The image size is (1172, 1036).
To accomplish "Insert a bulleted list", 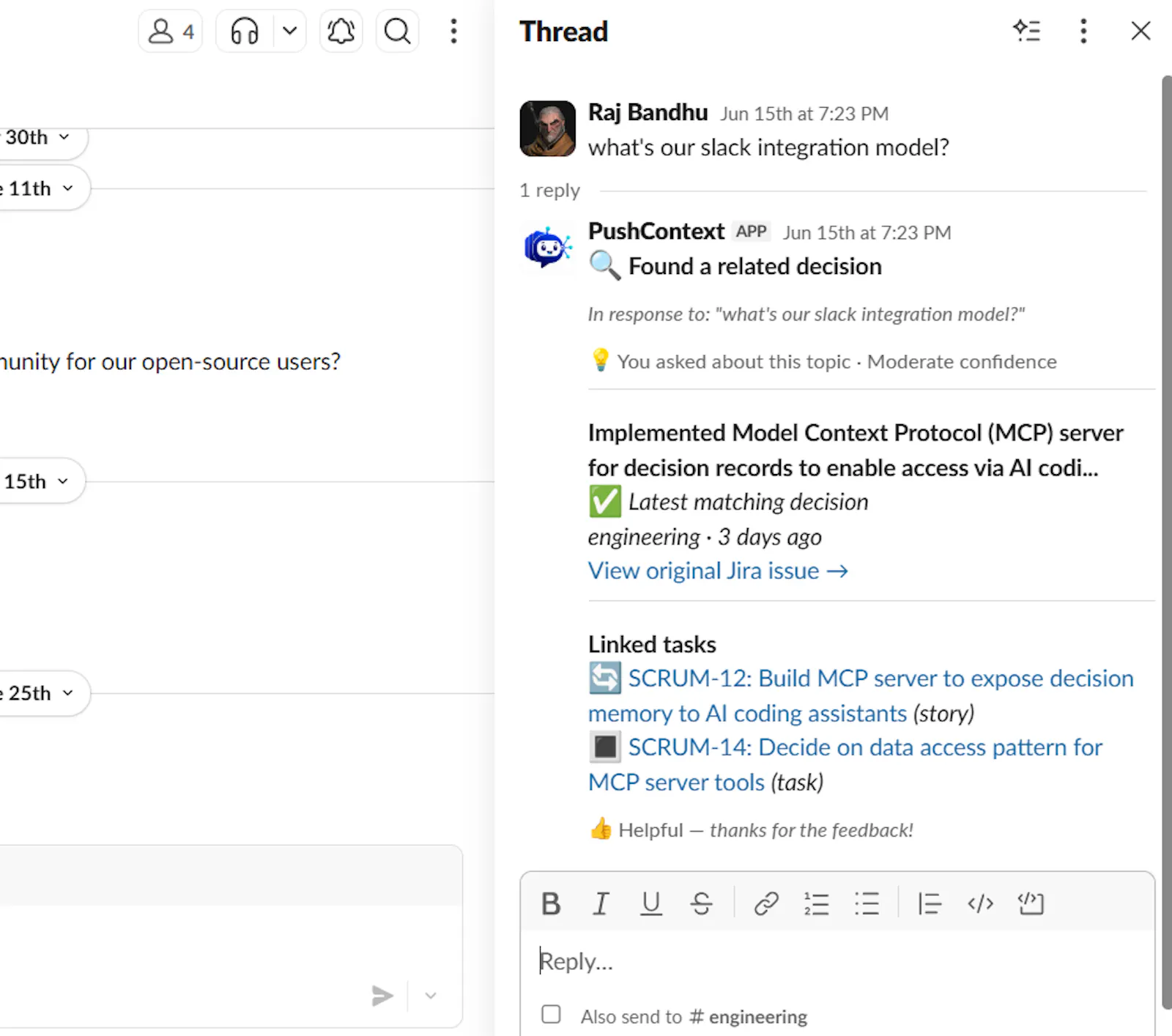I will pyautogui.click(x=867, y=904).
